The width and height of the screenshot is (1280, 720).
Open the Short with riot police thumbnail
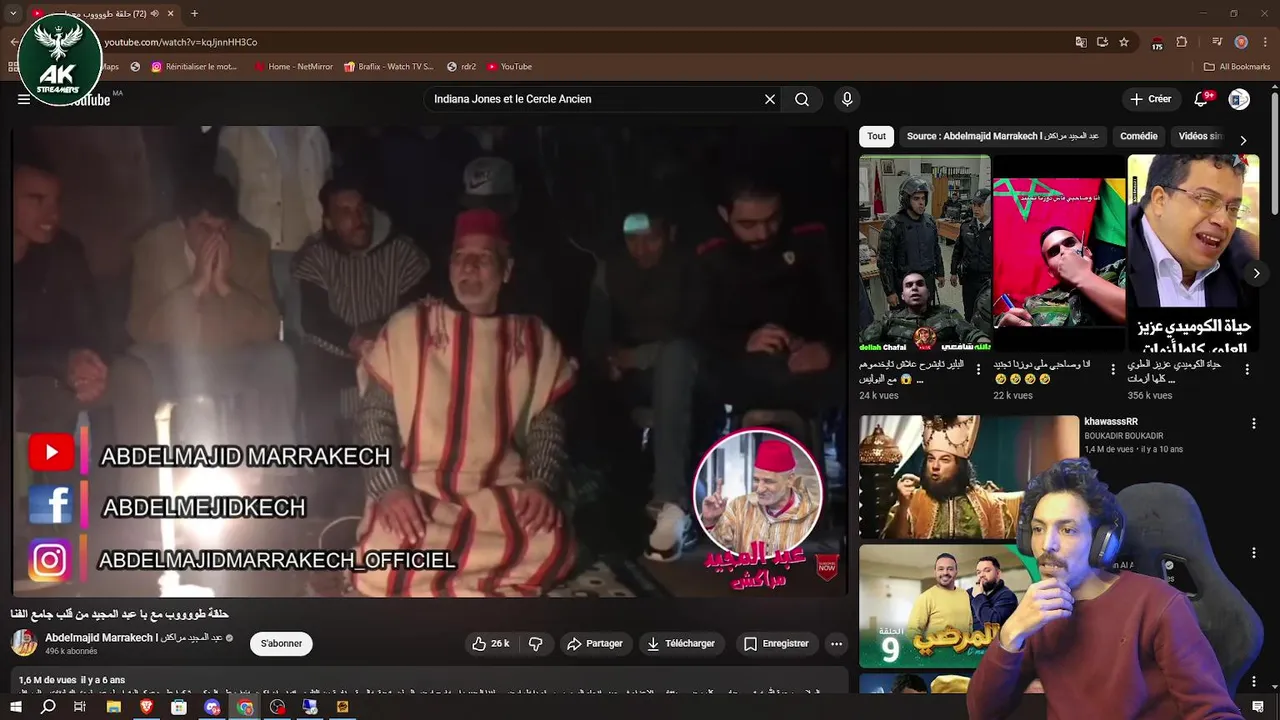pyautogui.click(x=925, y=252)
